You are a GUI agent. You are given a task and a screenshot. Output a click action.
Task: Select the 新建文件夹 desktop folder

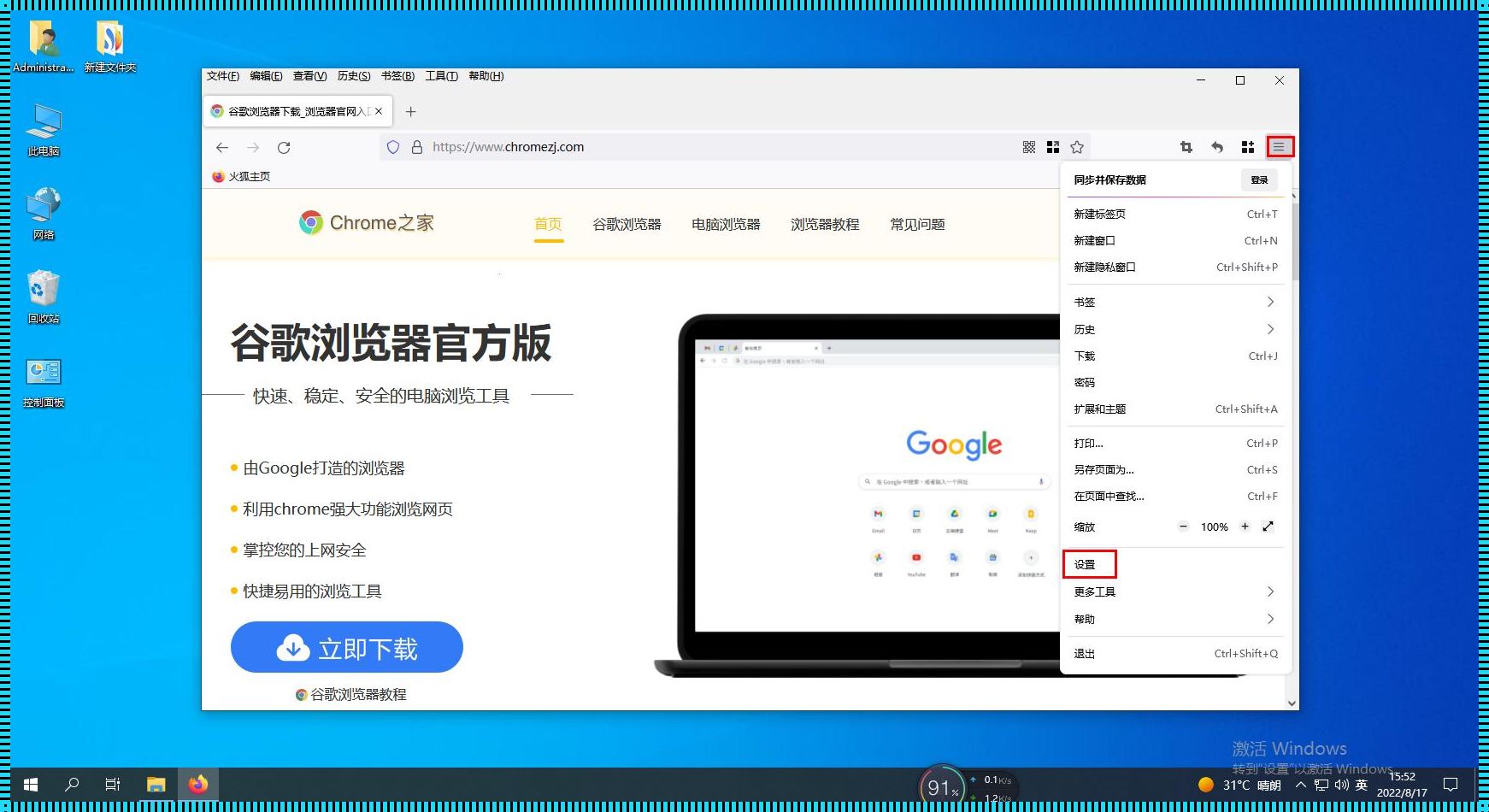110,46
